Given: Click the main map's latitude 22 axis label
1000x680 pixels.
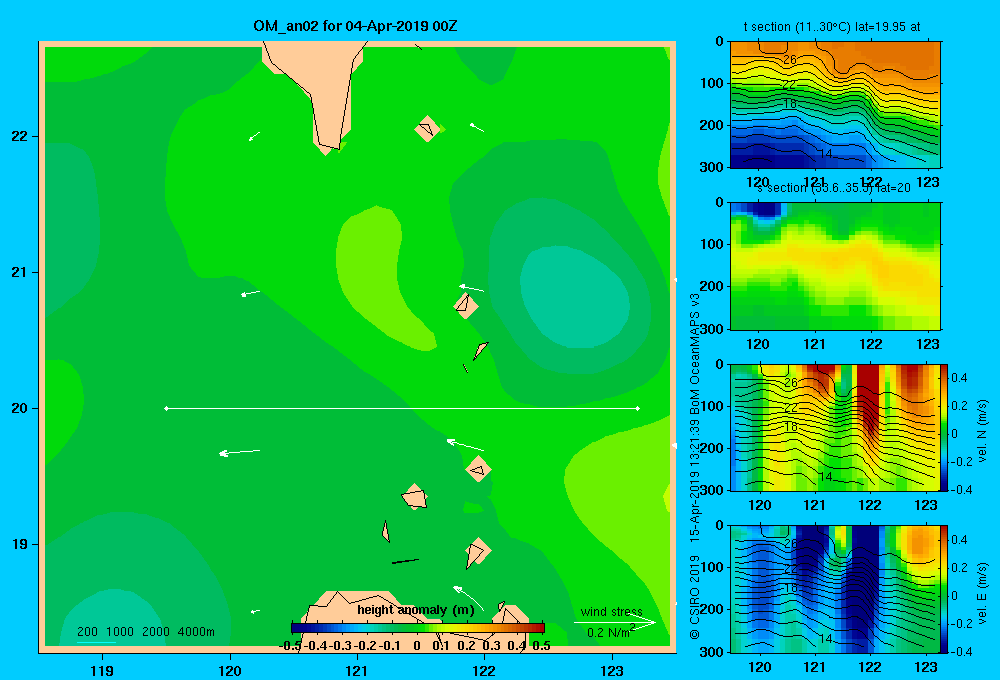Looking at the screenshot, I should 20,137.
